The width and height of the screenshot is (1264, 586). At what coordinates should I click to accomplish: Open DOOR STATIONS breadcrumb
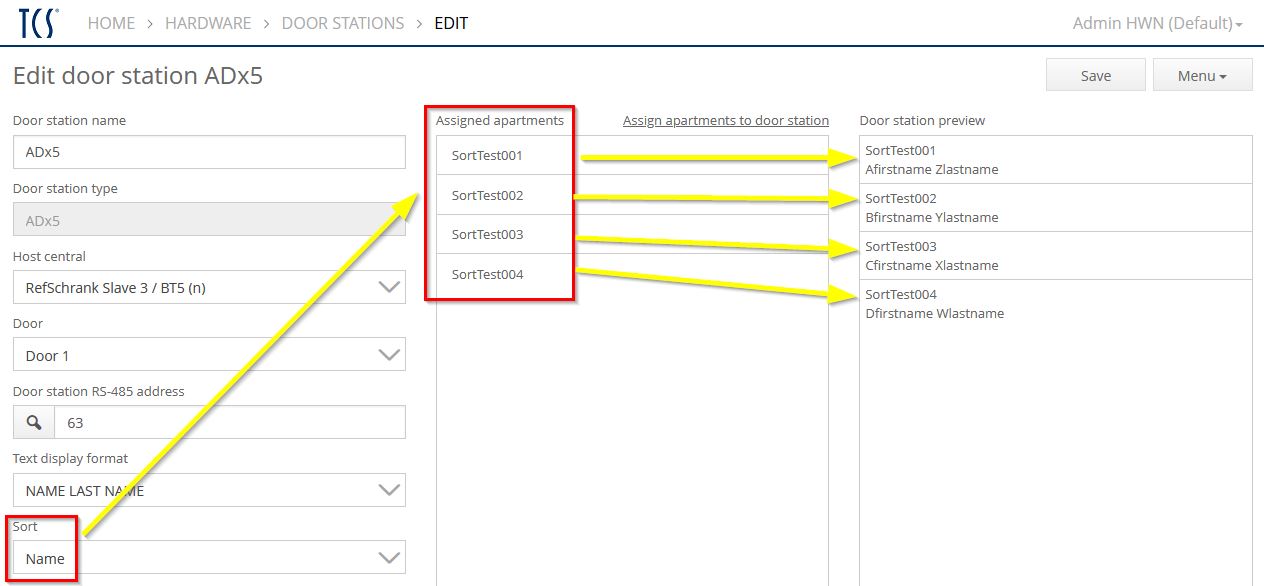point(343,23)
